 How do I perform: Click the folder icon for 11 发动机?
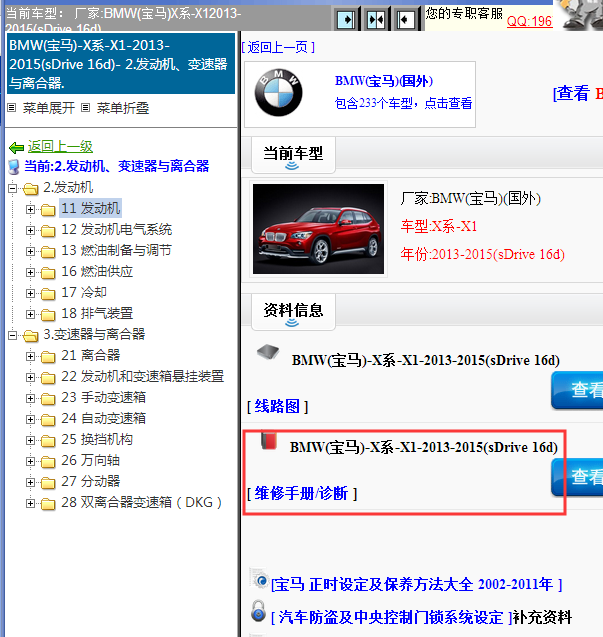coord(48,210)
